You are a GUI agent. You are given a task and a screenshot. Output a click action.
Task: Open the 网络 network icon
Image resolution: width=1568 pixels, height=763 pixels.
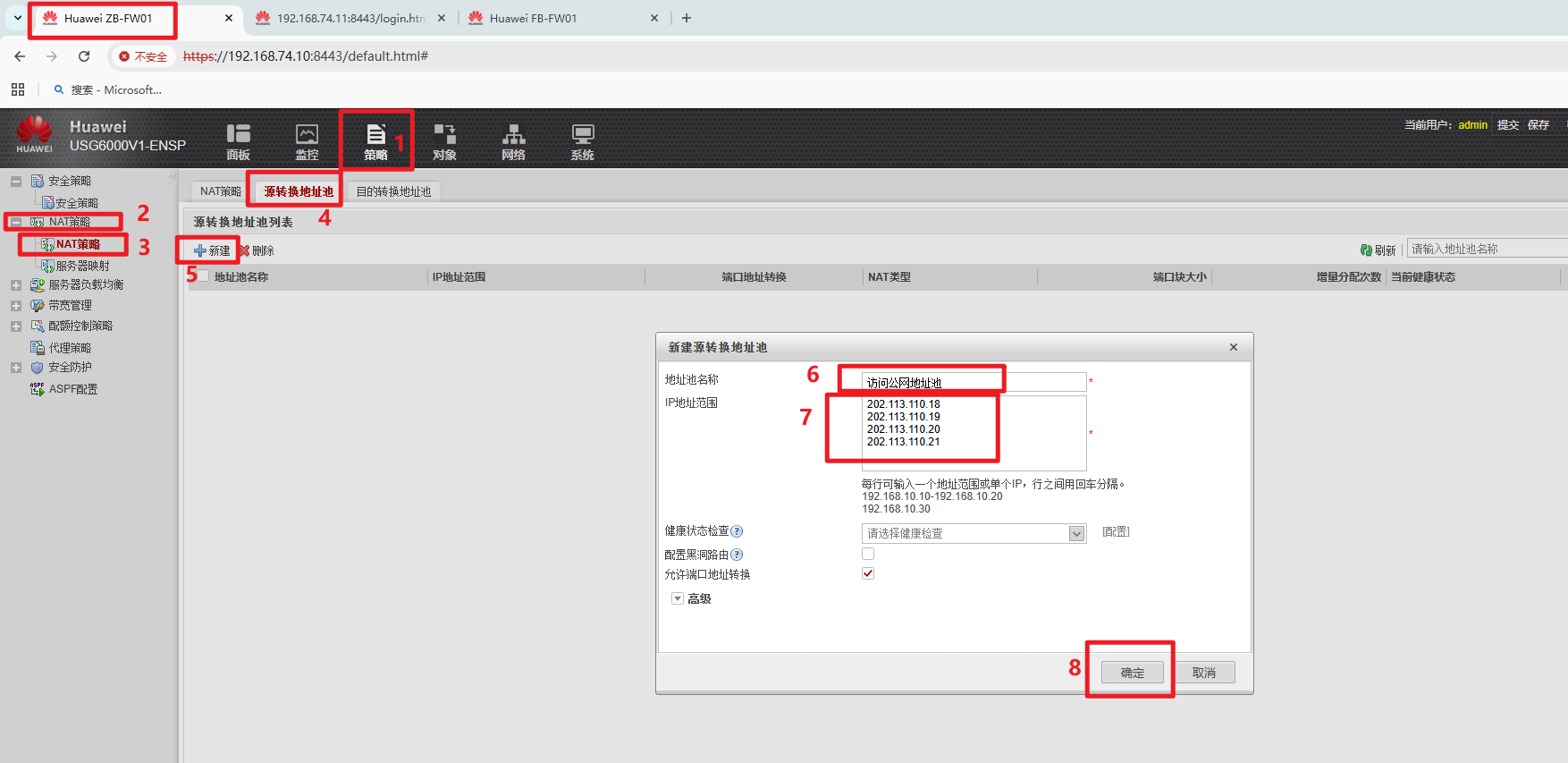513,135
